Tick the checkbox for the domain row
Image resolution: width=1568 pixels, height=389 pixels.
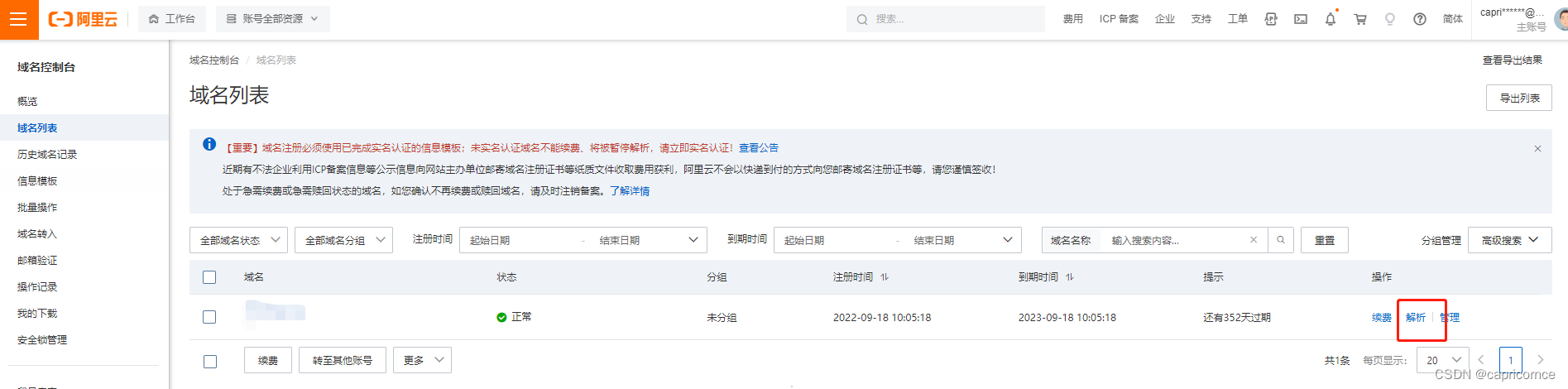tap(209, 317)
